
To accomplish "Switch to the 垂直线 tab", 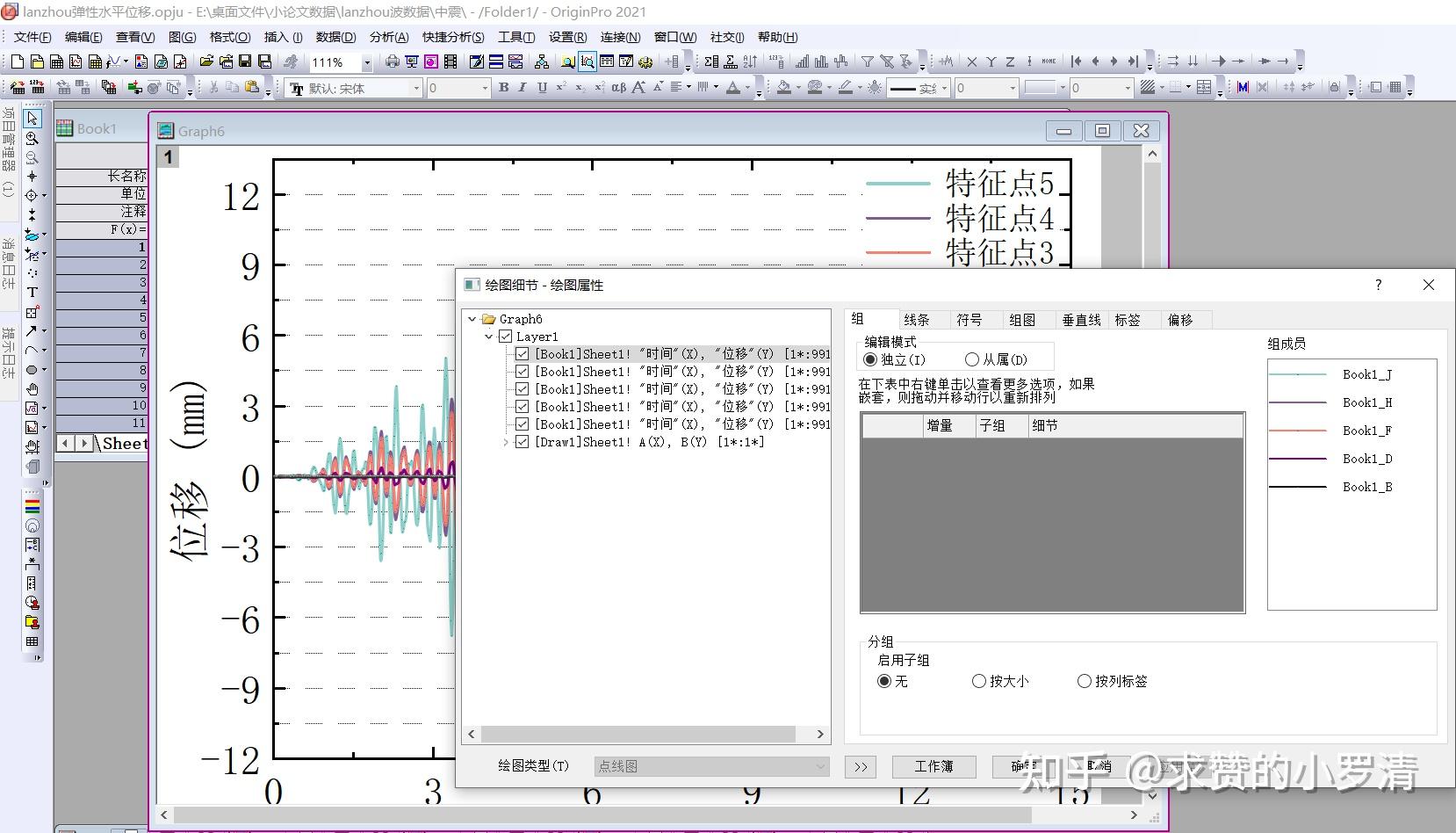I will click(1081, 320).
